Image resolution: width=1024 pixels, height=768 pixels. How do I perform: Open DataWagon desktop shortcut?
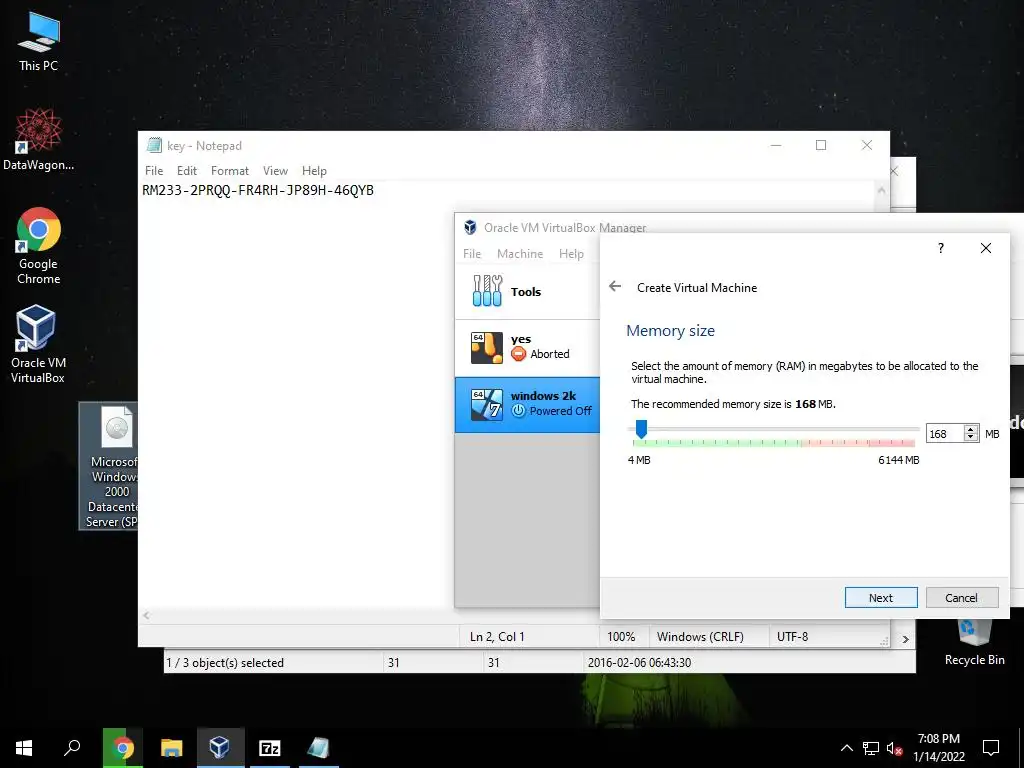(39, 140)
